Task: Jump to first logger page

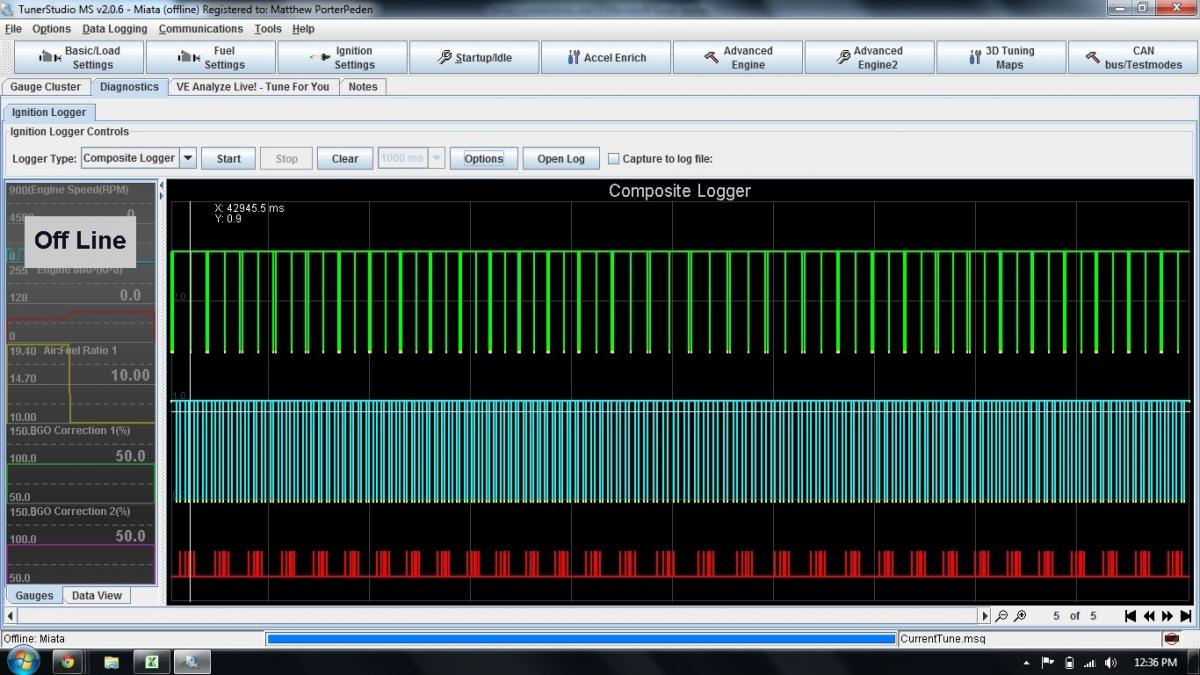Action: click(1130, 616)
